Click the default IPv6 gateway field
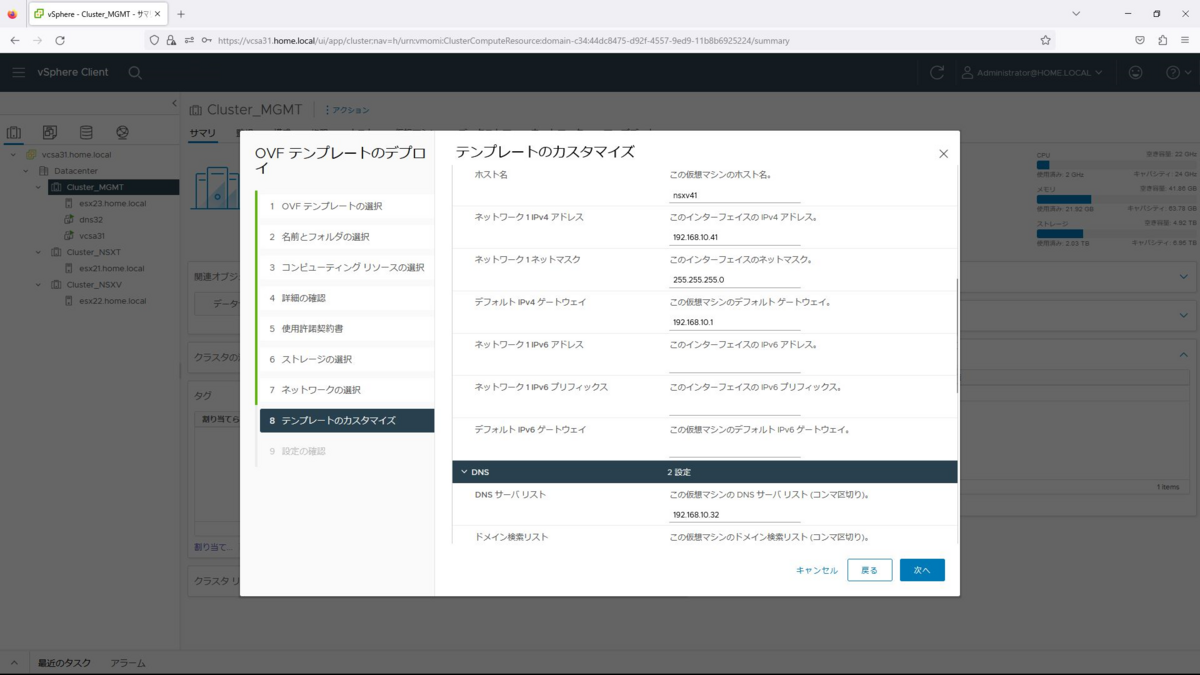Image resolution: width=1200 pixels, height=675 pixels. coord(734,450)
